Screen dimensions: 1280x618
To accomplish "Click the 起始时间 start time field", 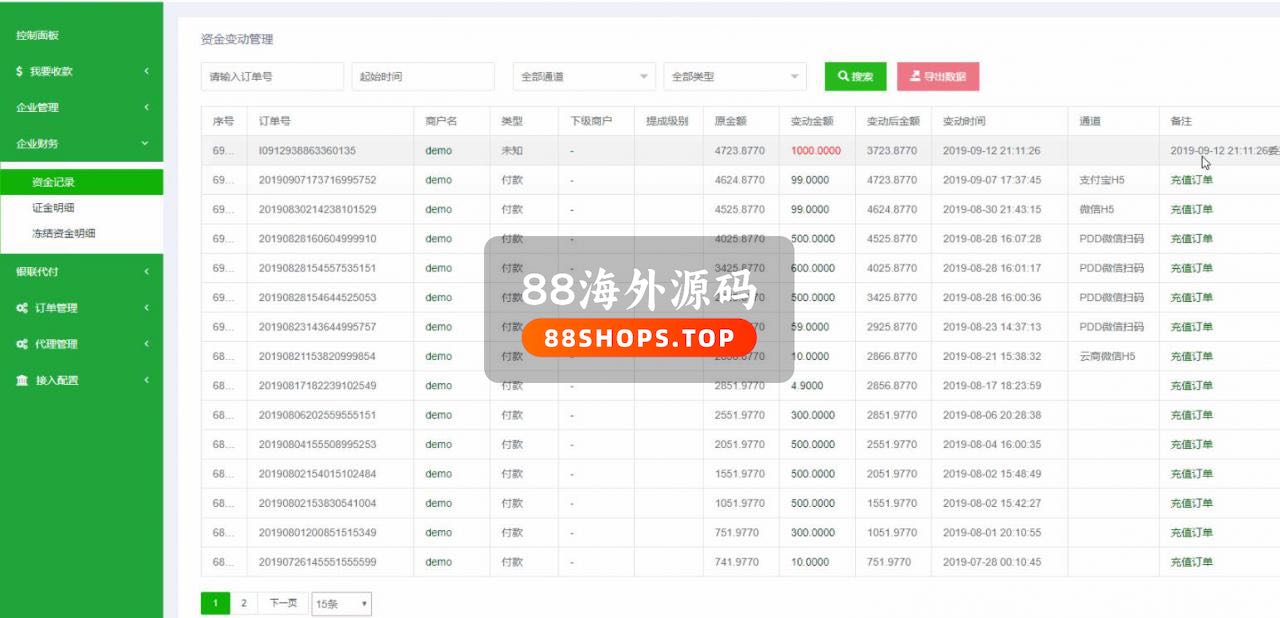I will (x=423, y=77).
